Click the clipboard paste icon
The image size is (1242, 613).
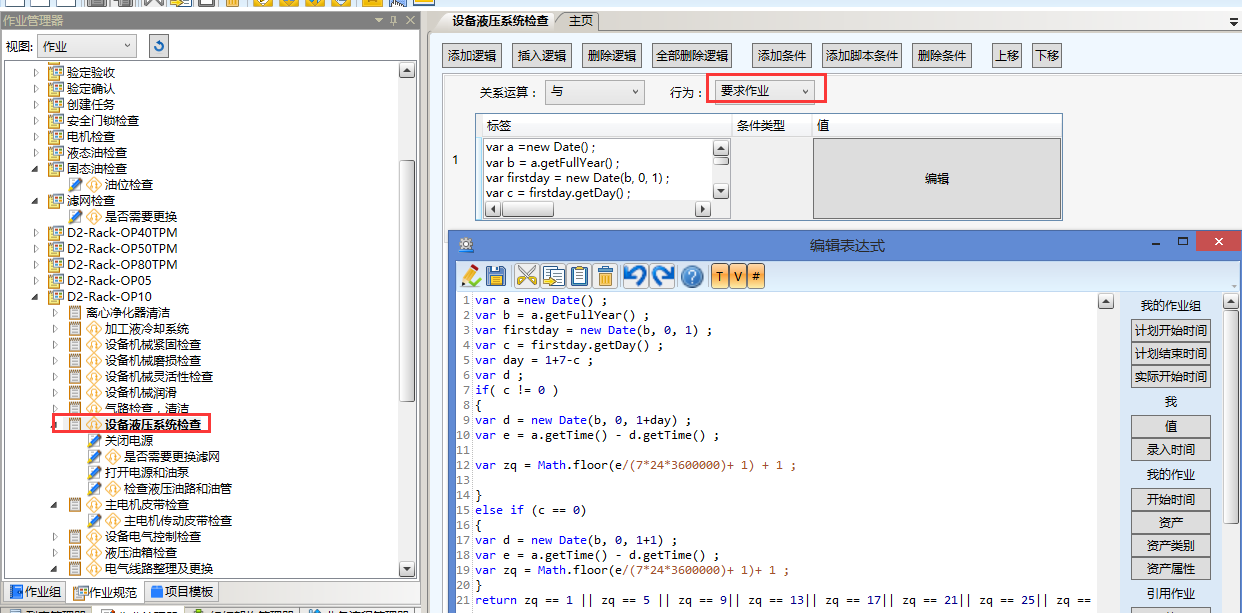[x=579, y=277]
